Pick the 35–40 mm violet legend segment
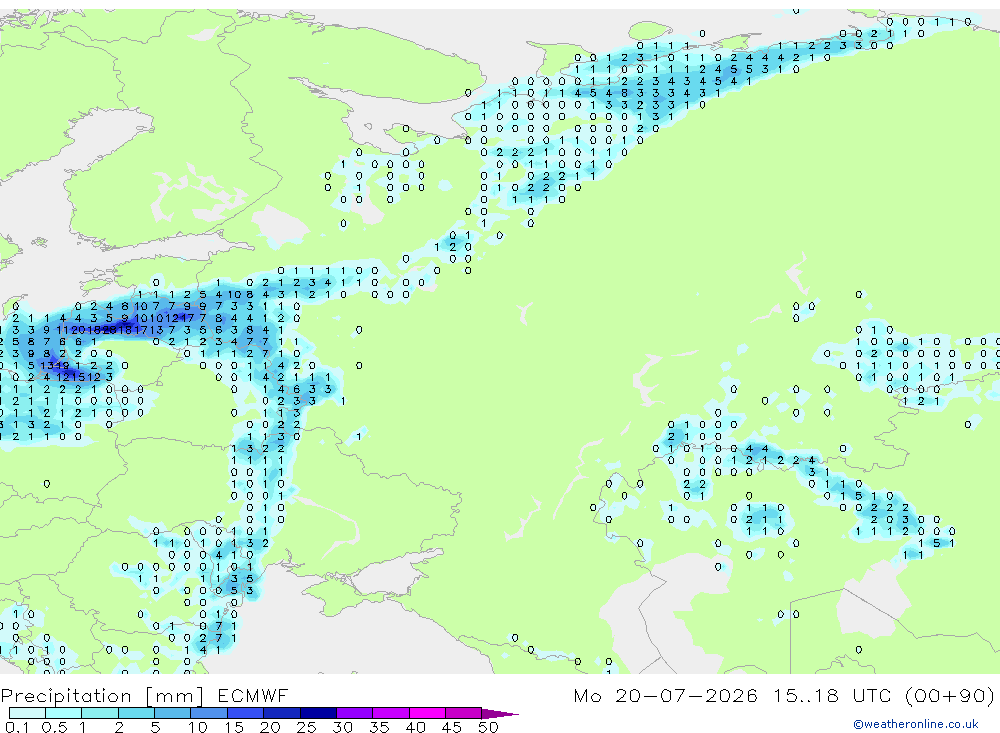This screenshot has height=733, width=1000. pos(391,713)
